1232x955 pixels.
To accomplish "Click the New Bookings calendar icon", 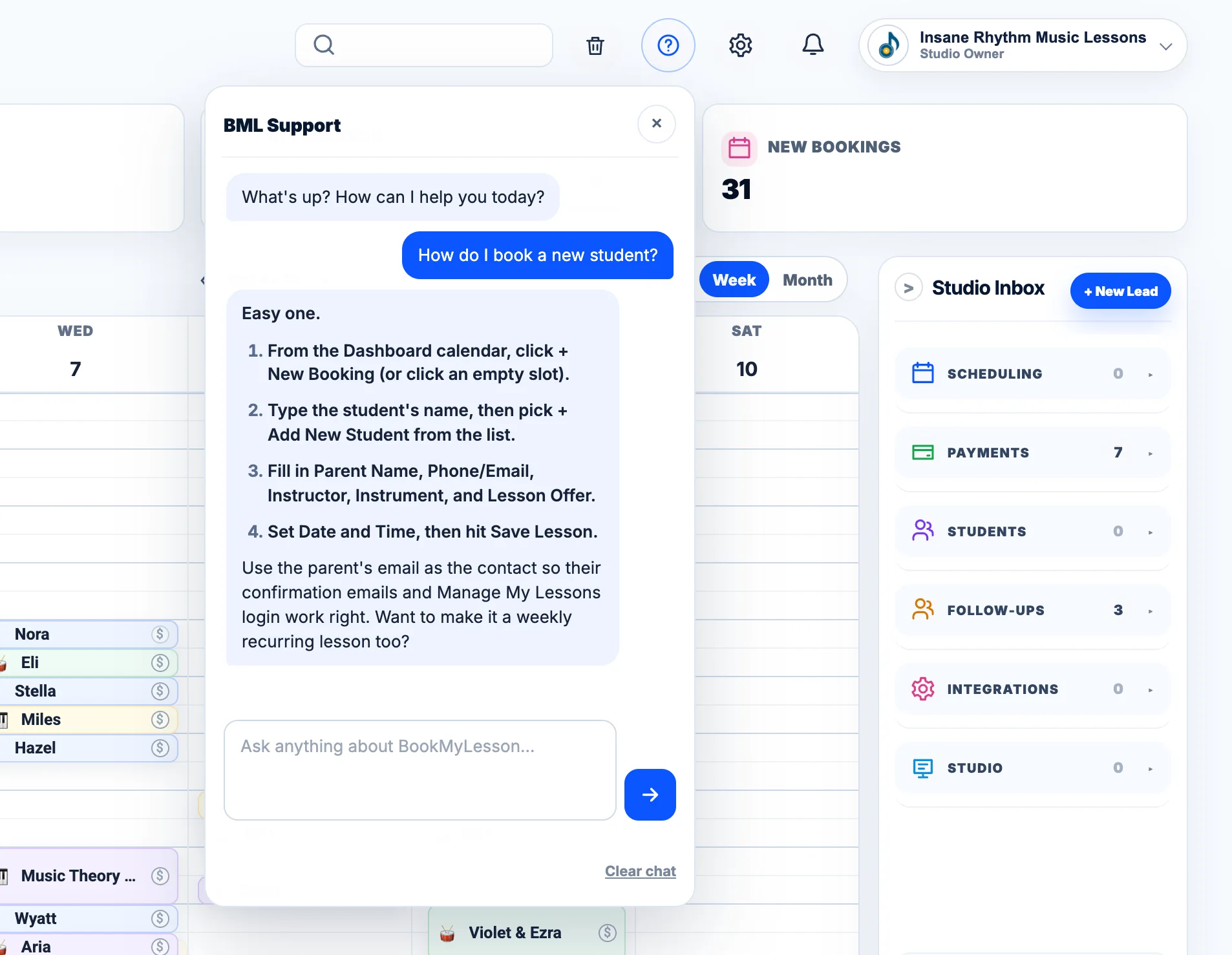I will (x=739, y=148).
